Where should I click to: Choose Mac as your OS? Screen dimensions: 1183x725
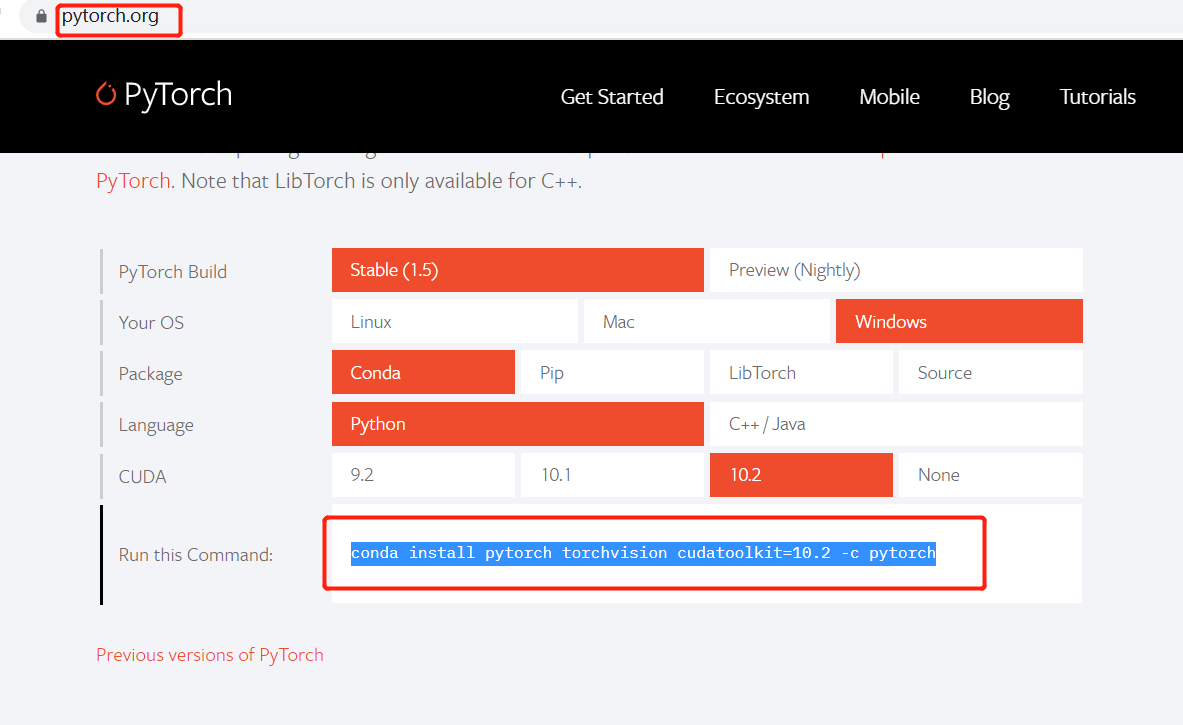pos(707,321)
